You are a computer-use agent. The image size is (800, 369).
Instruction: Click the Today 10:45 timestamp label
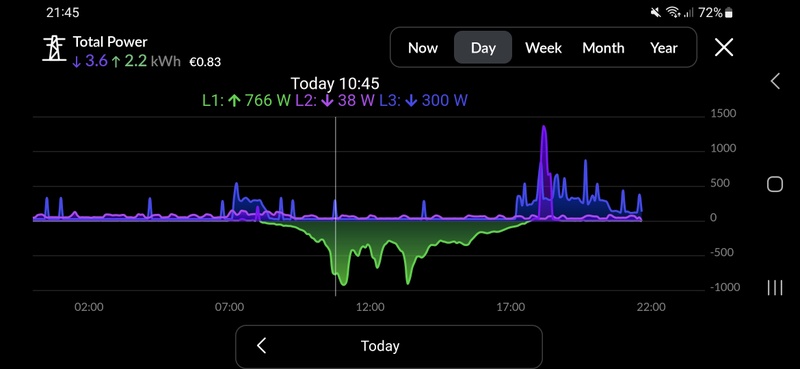point(335,84)
